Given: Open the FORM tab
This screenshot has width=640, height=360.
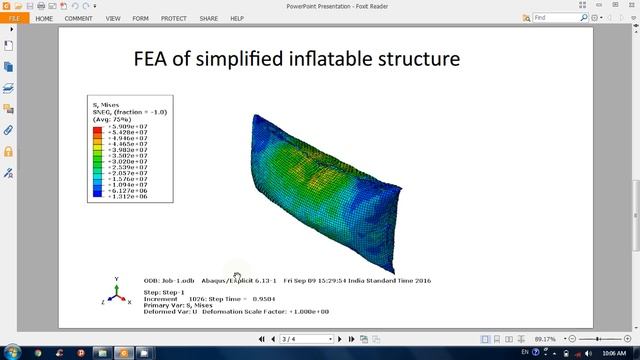Looking at the screenshot, I should pyautogui.click(x=140, y=18).
